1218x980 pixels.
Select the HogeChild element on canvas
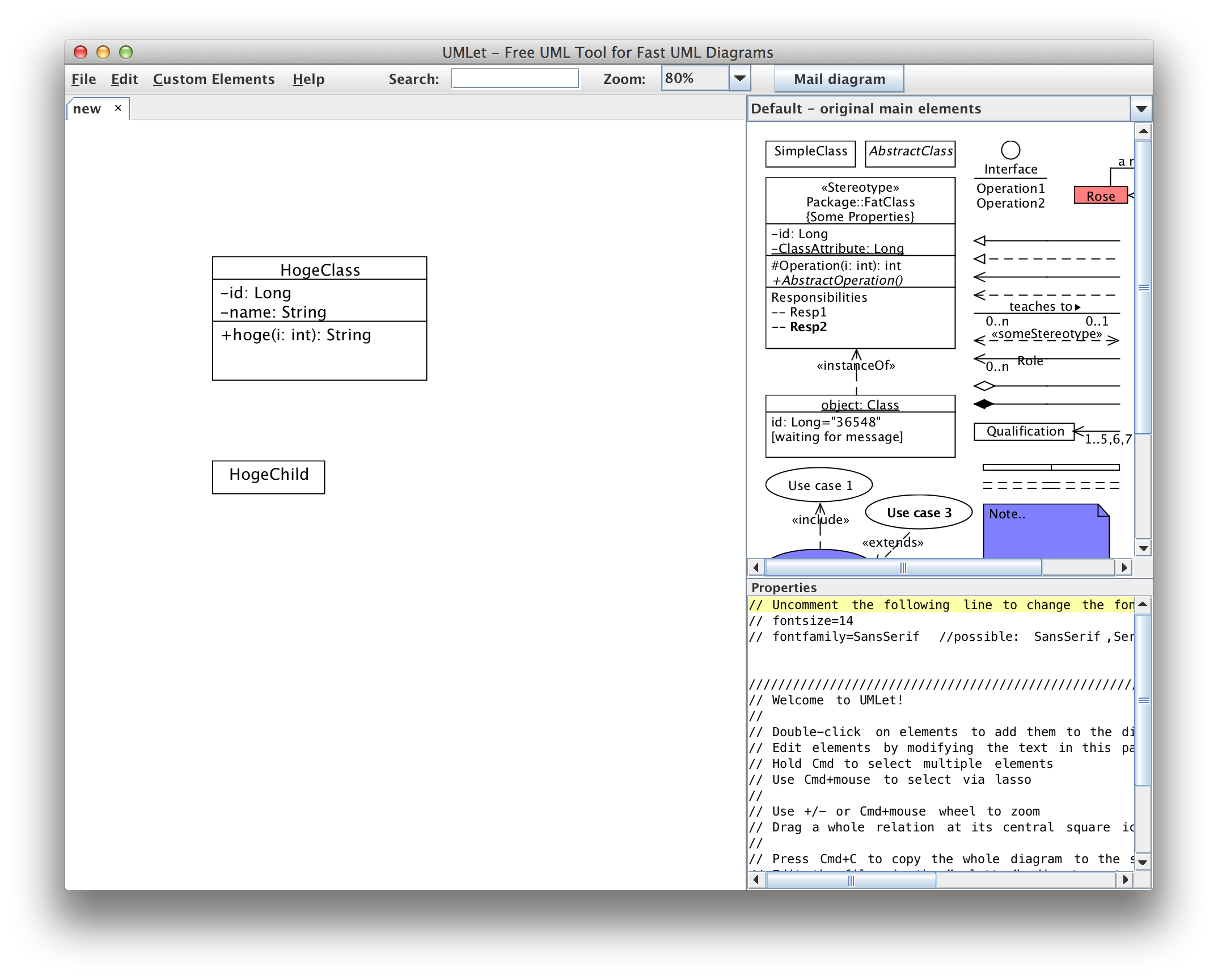pyautogui.click(x=268, y=477)
